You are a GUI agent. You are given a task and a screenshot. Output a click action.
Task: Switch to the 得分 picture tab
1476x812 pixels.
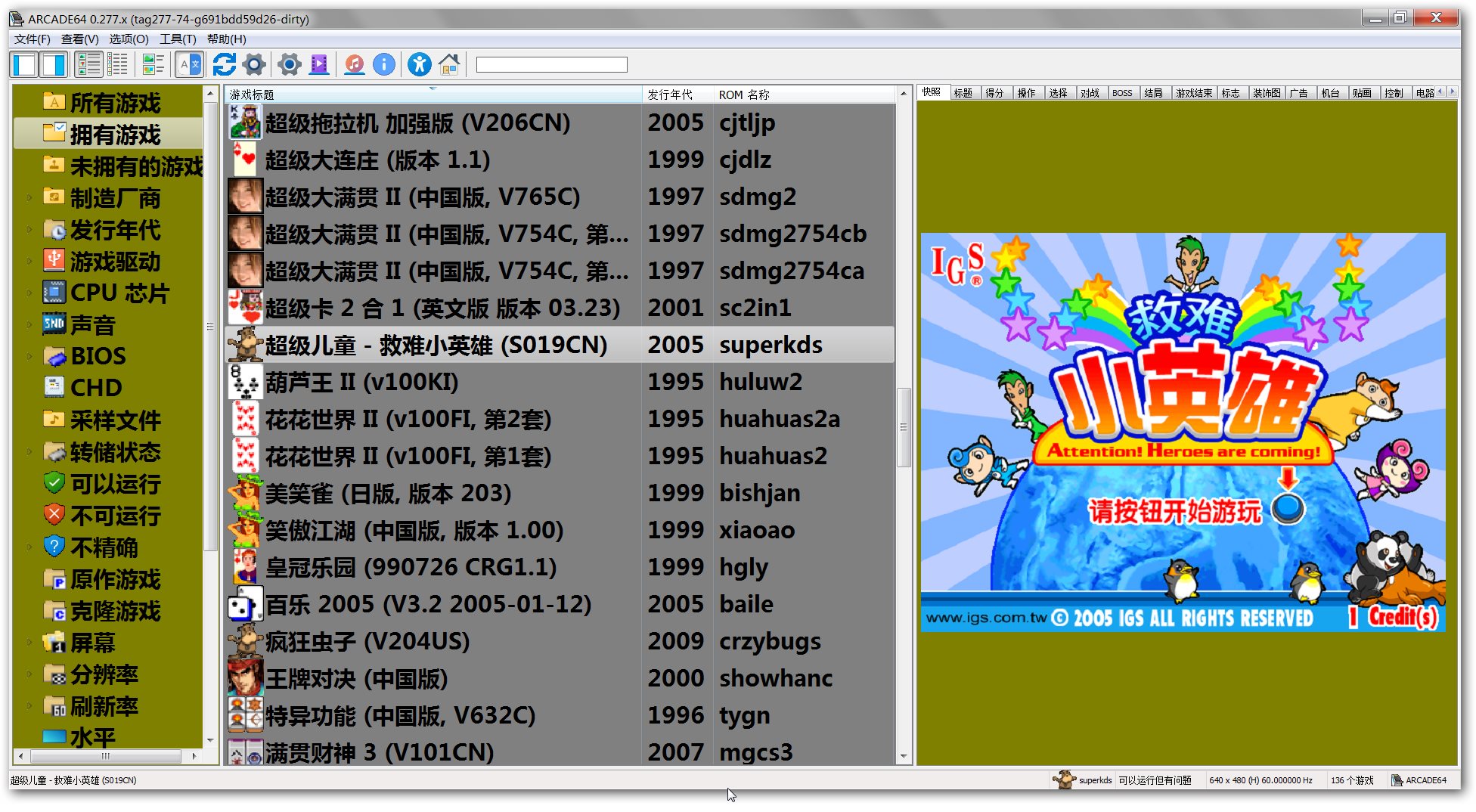[x=995, y=93]
